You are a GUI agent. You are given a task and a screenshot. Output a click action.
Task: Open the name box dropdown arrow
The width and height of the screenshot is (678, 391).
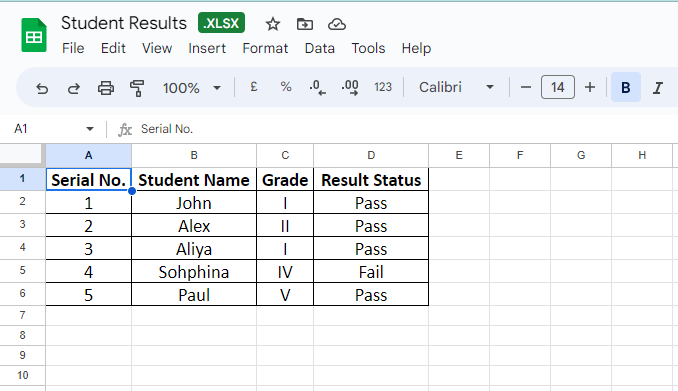click(x=90, y=129)
